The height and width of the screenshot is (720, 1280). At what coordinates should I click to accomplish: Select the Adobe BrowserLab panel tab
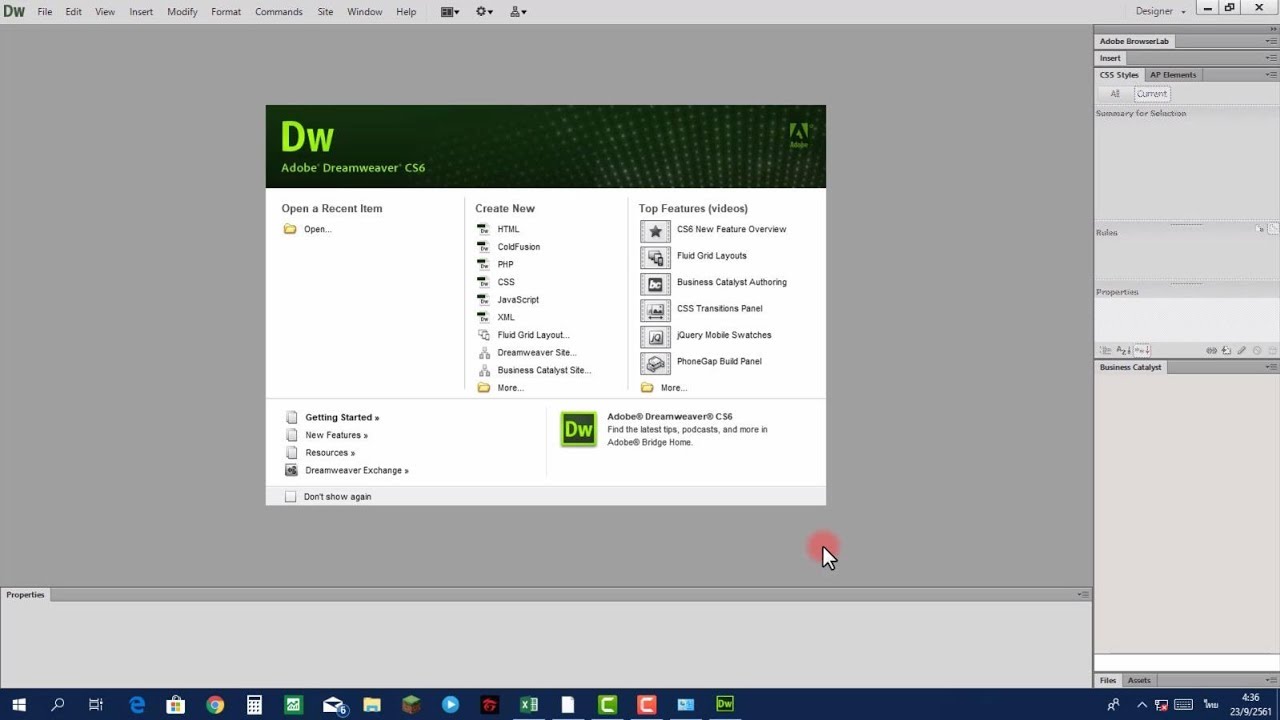(1134, 41)
